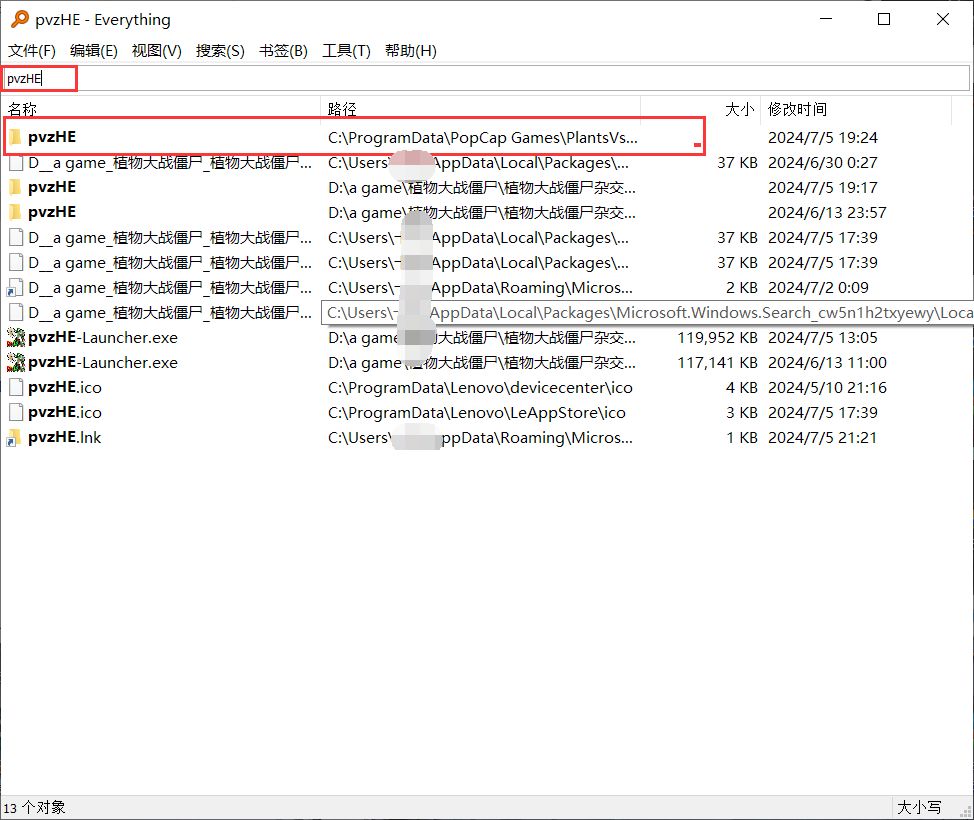
Task: Select the pvzHE.lnk file name
Action: pyautogui.click(x=65, y=437)
